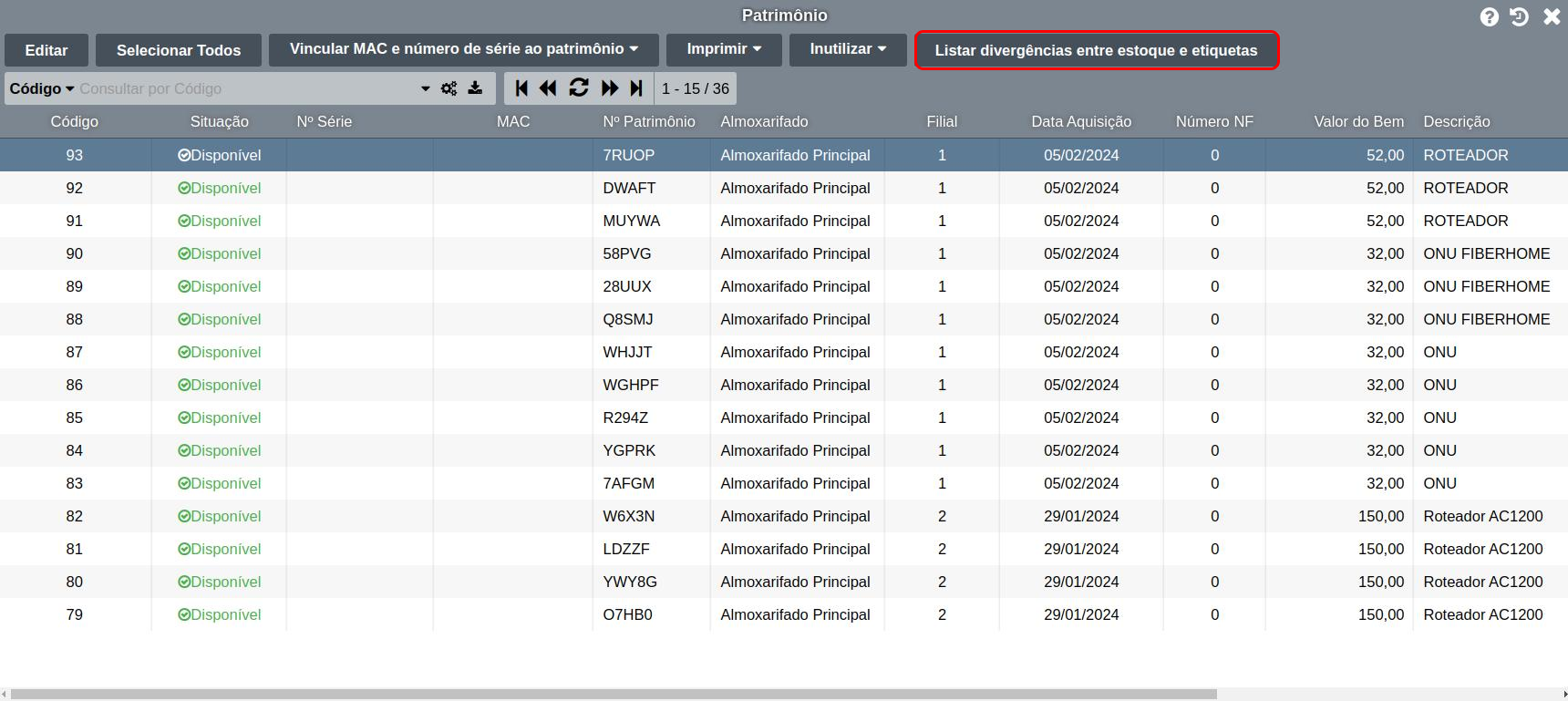1568x701 pixels.
Task: Close the Patrimônio window
Action: point(1552,16)
